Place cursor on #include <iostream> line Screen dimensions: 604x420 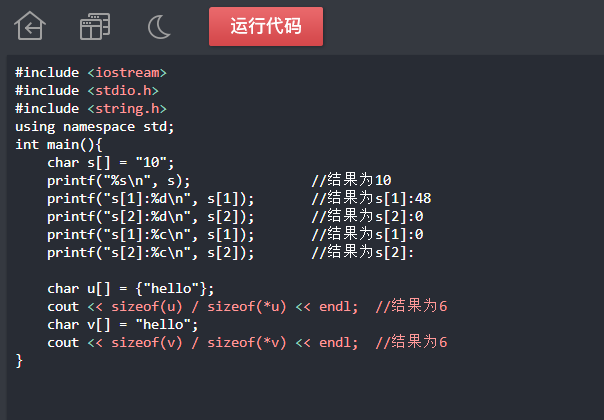click(90, 72)
